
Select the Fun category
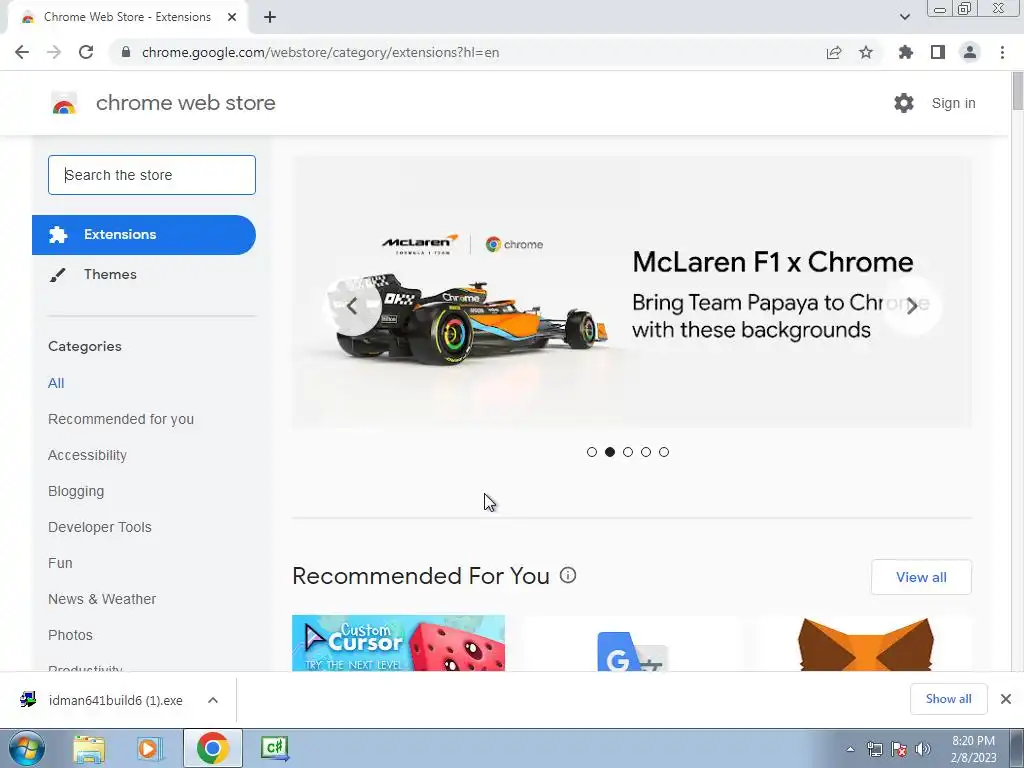point(60,563)
